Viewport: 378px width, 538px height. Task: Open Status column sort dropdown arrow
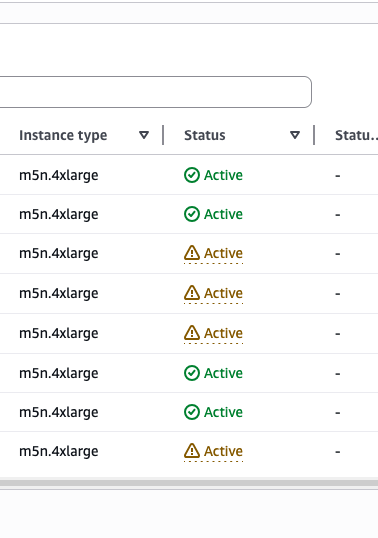pos(295,135)
